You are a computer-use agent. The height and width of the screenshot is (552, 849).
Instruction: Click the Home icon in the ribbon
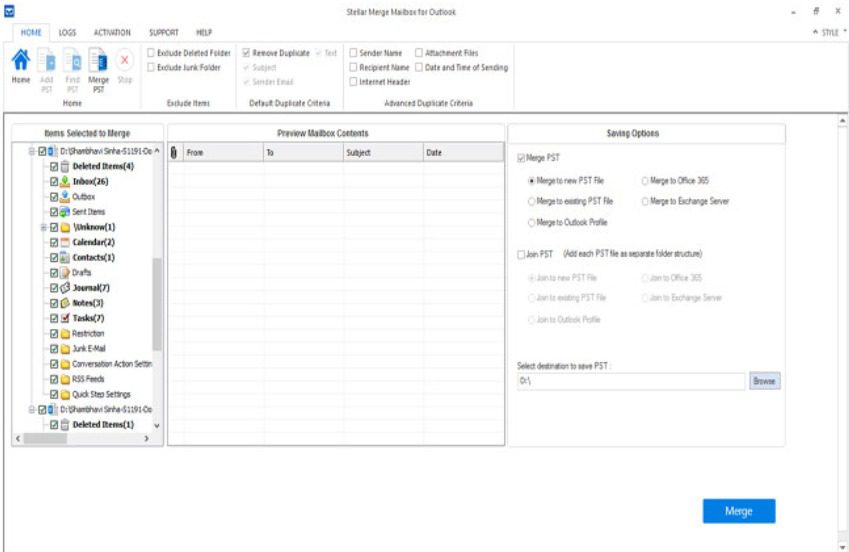click(20, 63)
